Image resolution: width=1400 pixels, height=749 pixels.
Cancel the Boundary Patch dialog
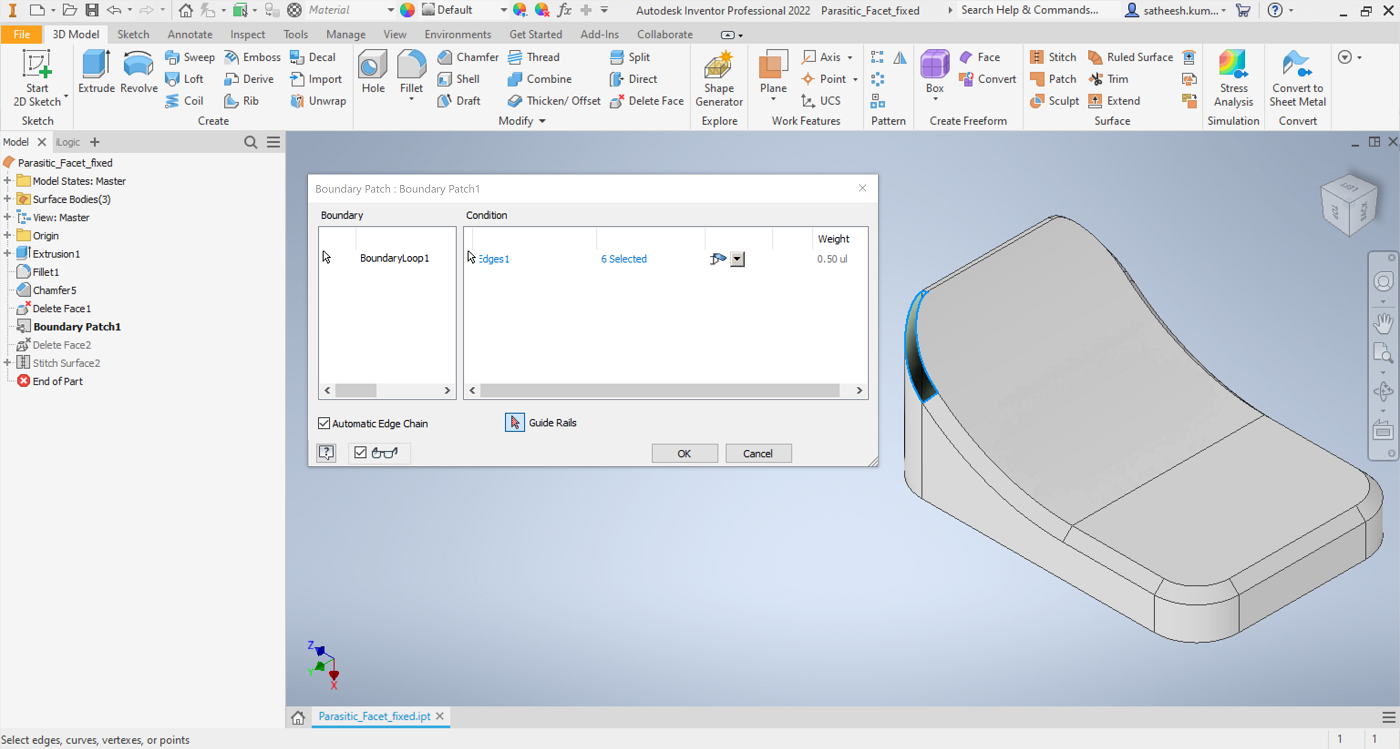tap(758, 453)
